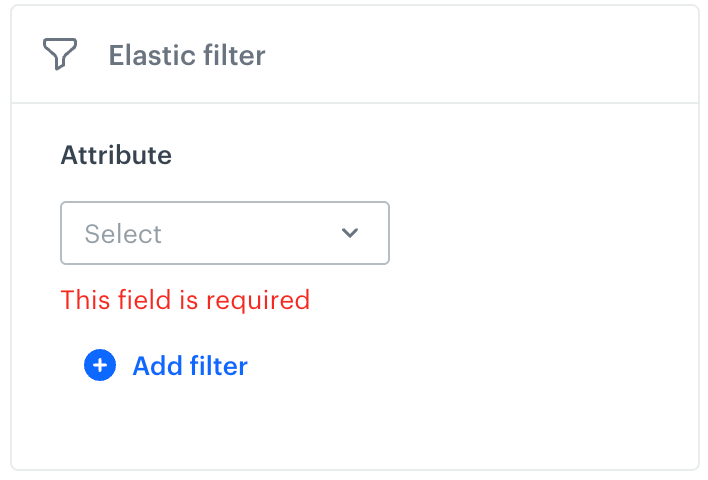Viewport: 708px width, 480px height.
Task: Choose an attribute from Select box
Action: 224,233
